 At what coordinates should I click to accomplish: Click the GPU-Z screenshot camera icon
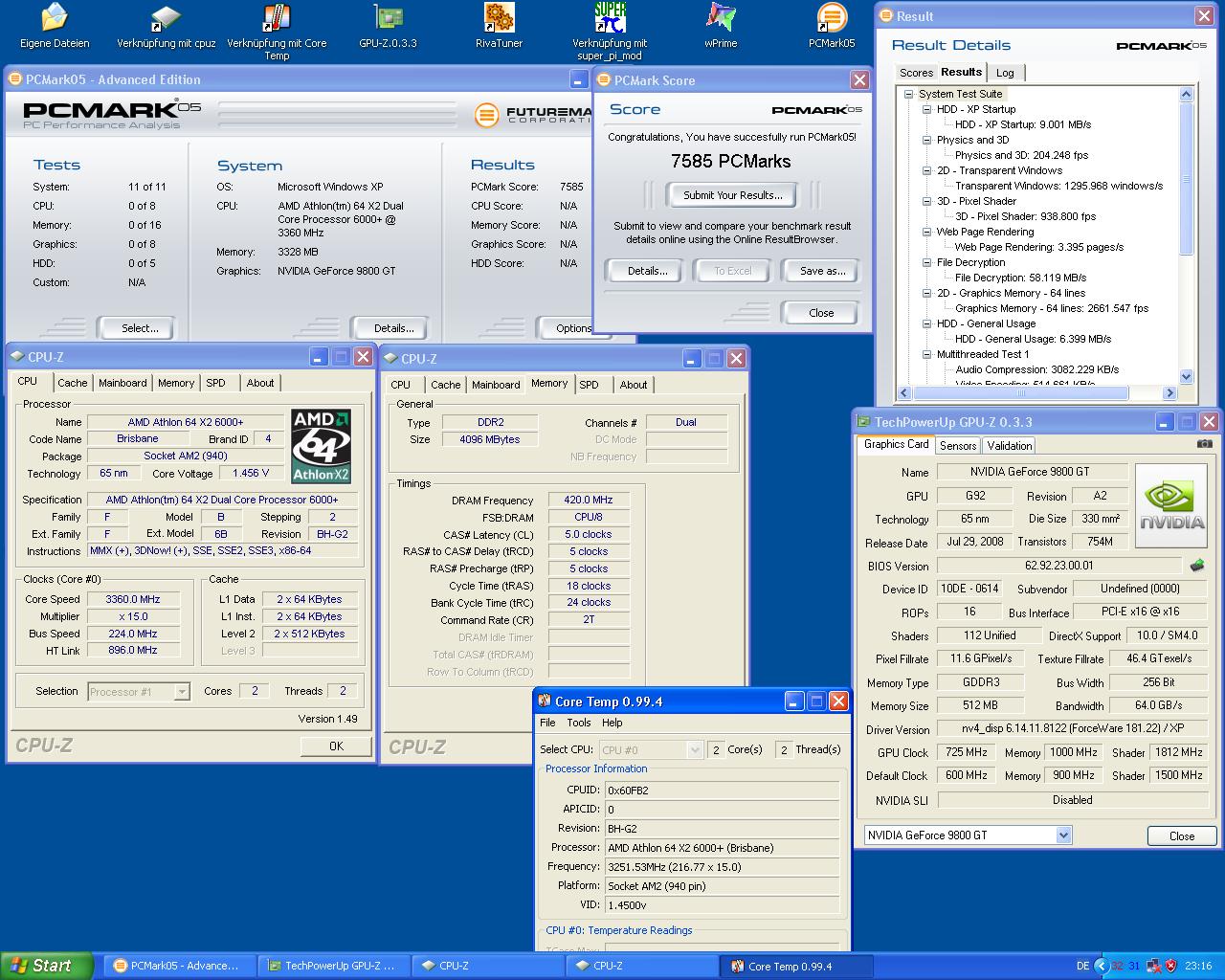1205,444
